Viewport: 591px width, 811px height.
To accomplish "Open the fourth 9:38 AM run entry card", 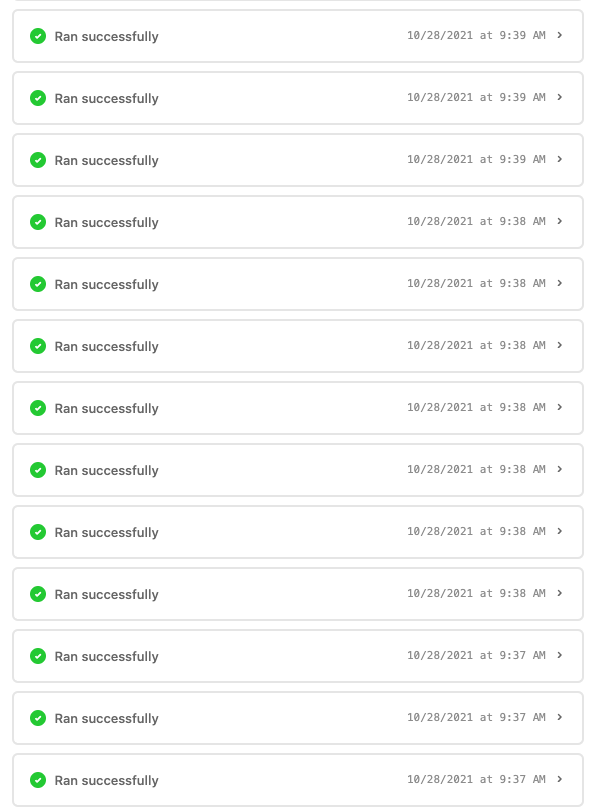I will (x=298, y=408).
